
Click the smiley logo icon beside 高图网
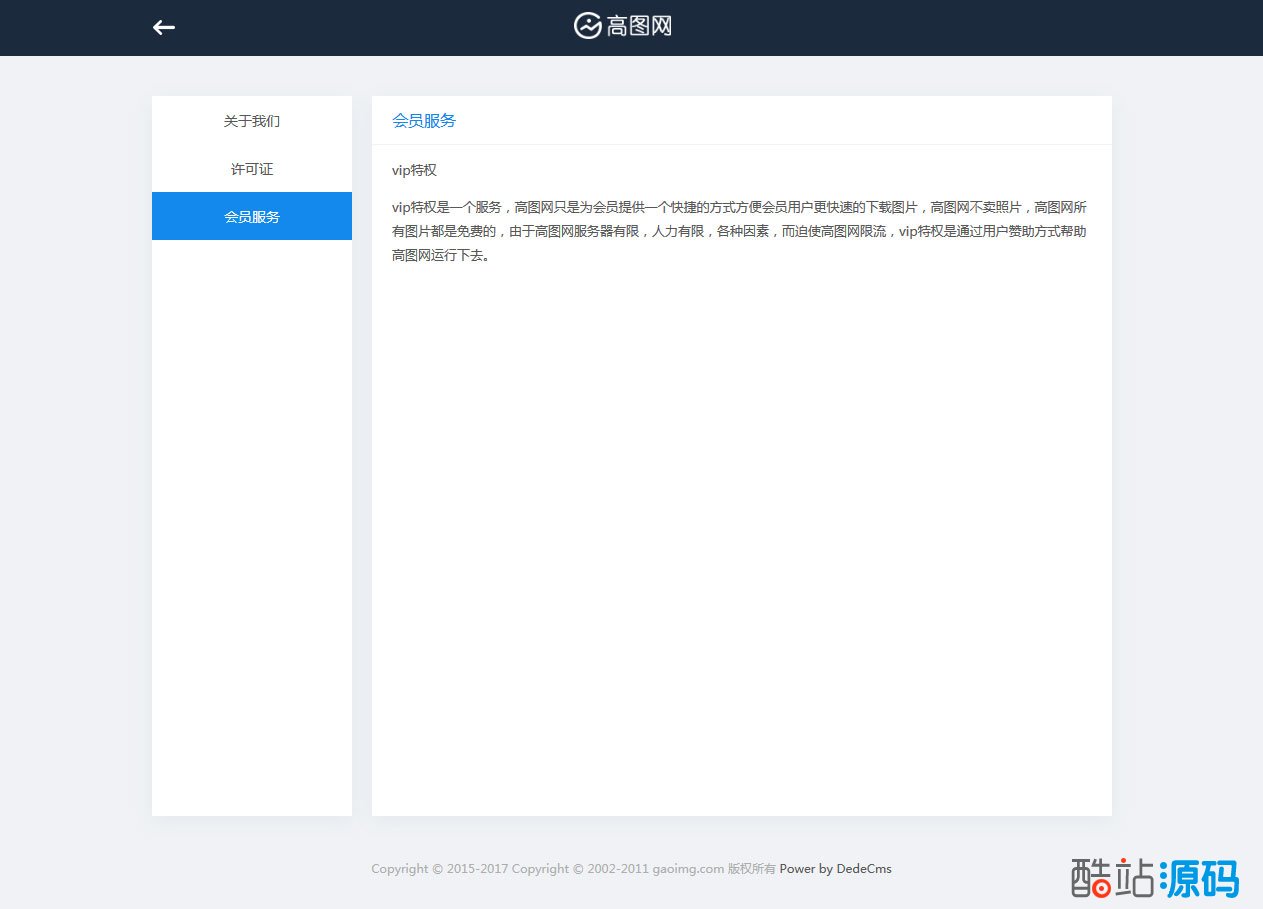(587, 26)
